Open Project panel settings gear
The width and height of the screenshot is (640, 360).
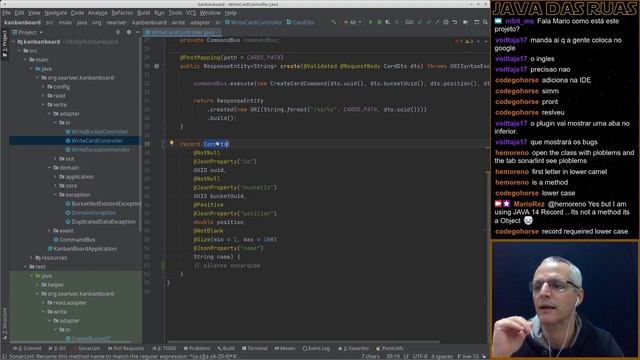tap(129, 32)
